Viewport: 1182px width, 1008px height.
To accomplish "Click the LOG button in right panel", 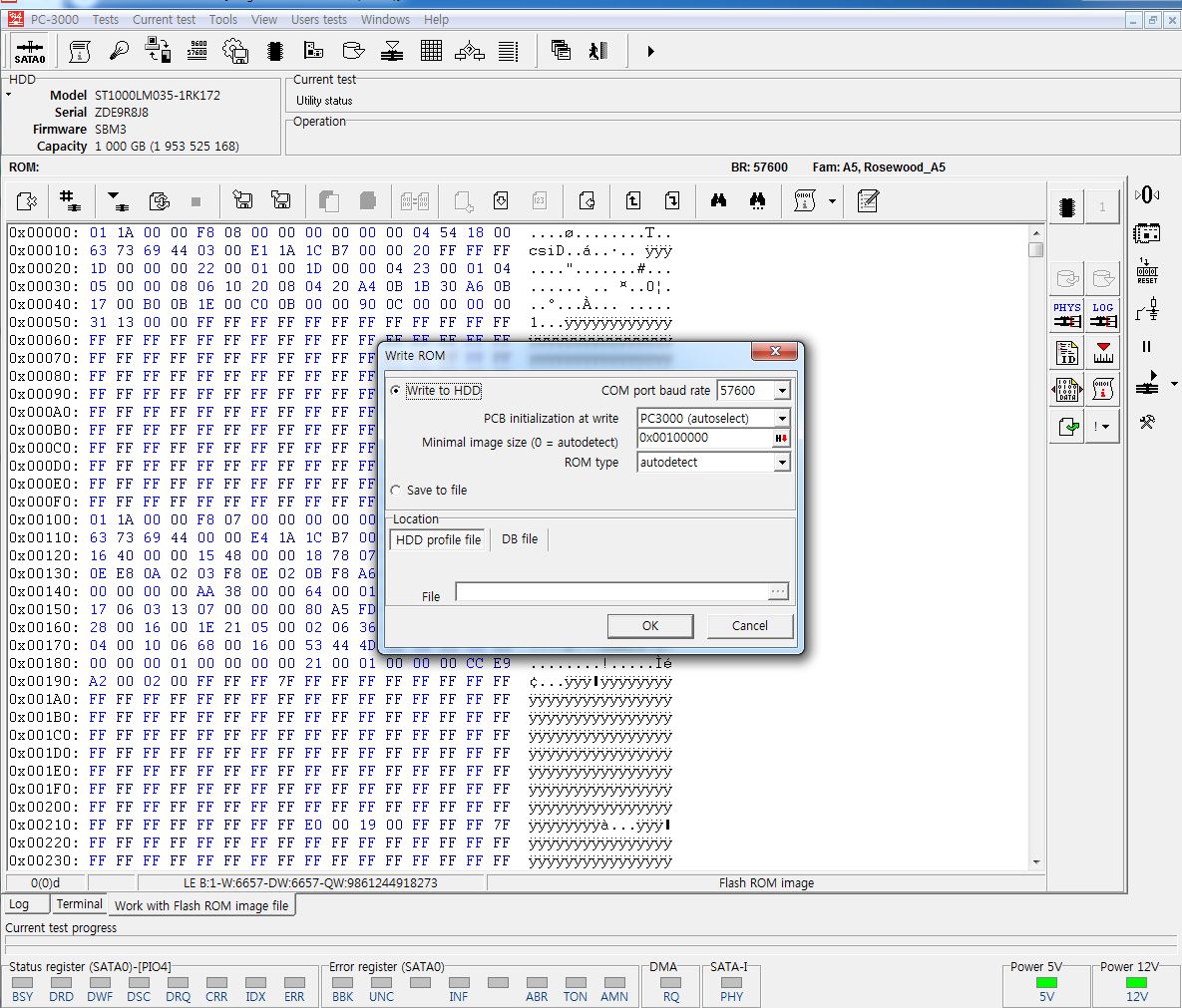I will click(x=1102, y=315).
